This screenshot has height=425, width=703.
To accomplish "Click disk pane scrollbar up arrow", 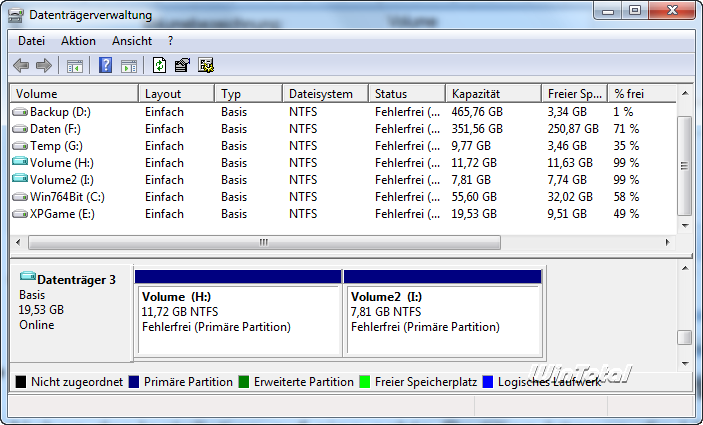I will pos(685,268).
